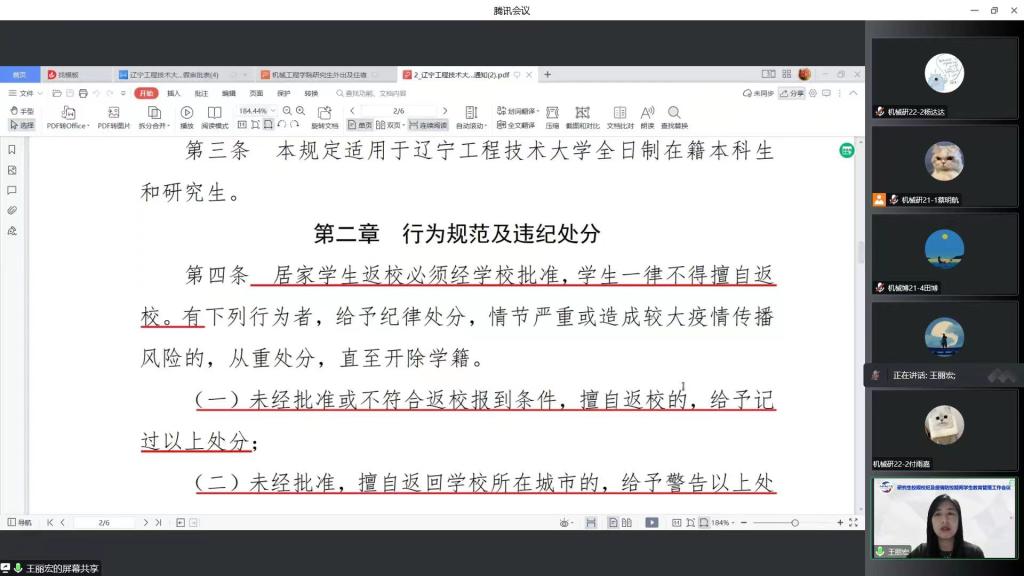Toggle 单页 single page view
Screen dimensions: 1024x576
(360, 125)
